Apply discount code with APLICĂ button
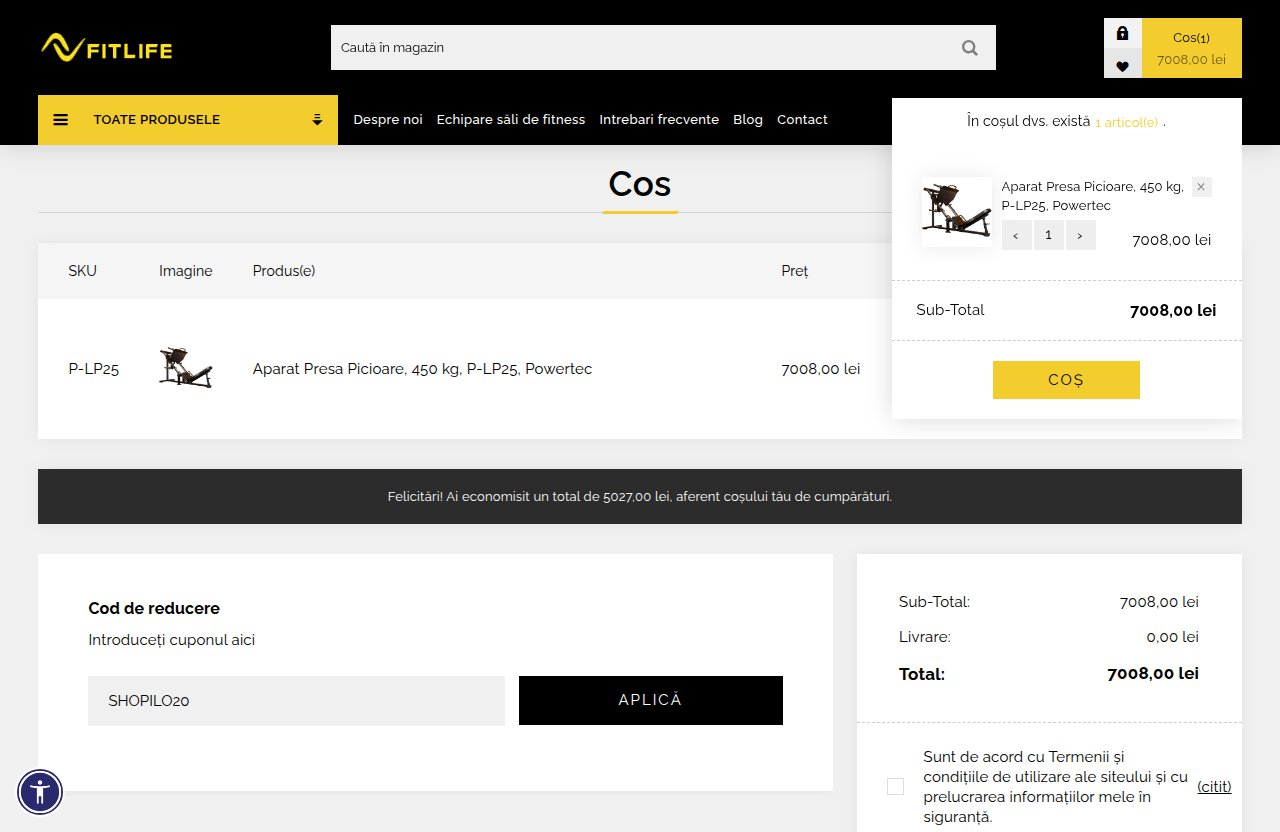 651,700
